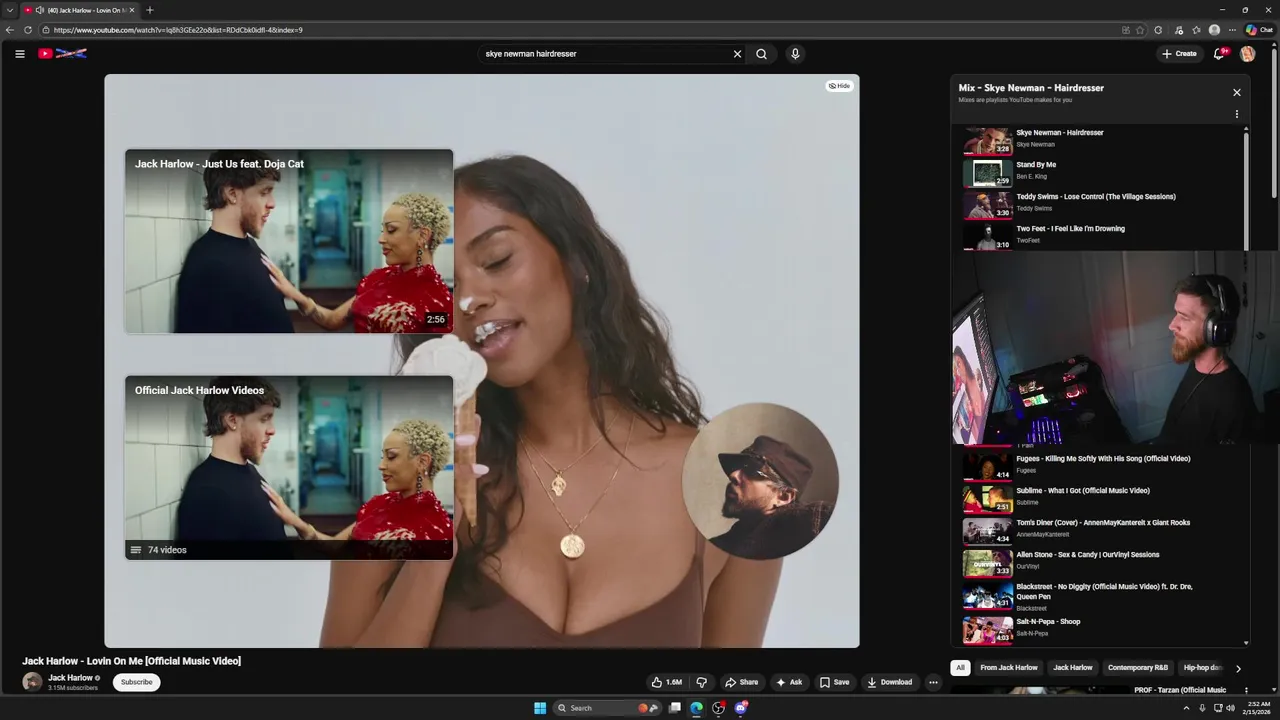Image resolution: width=1280 pixels, height=720 pixels.
Task: Open the Mix playlist options menu
Action: pos(1236,114)
